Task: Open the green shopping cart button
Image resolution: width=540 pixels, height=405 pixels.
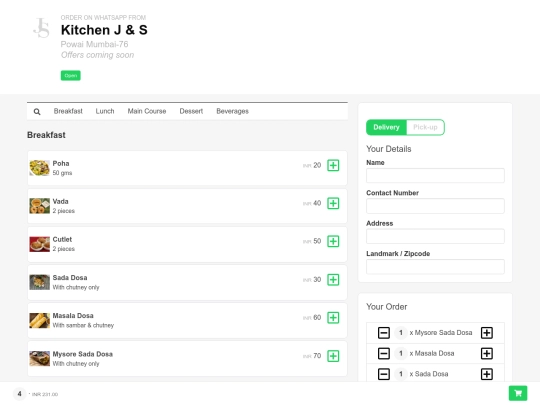Action: pos(518,393)
